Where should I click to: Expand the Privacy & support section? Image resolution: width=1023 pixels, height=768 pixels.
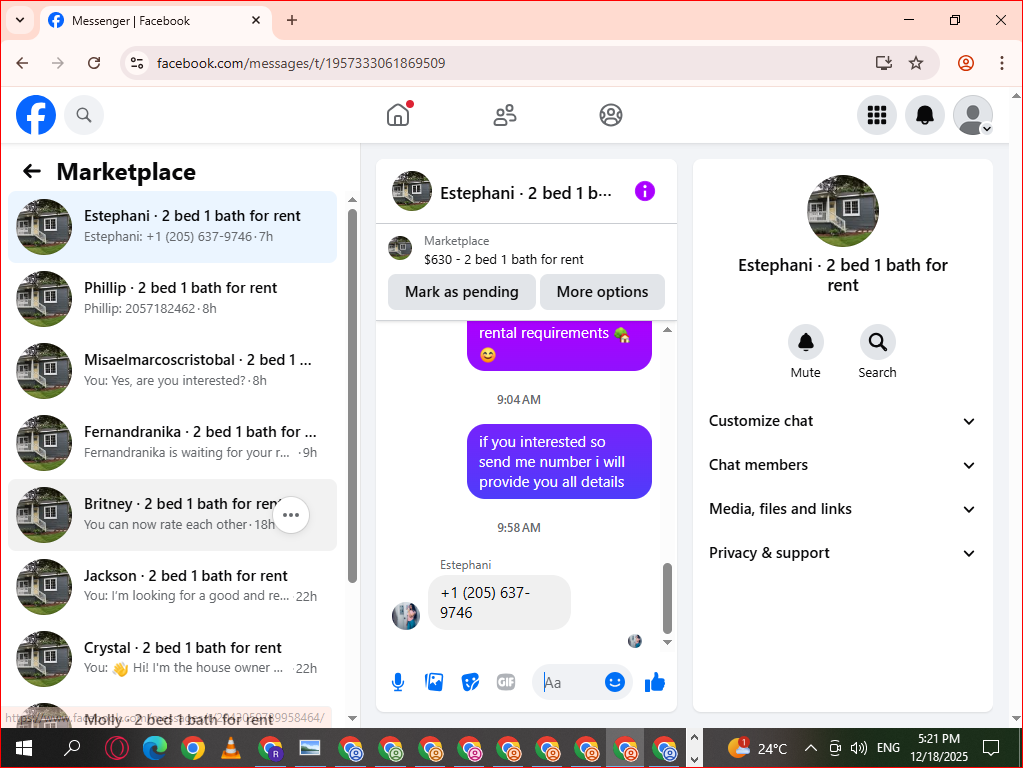click(x=842, y=553)
